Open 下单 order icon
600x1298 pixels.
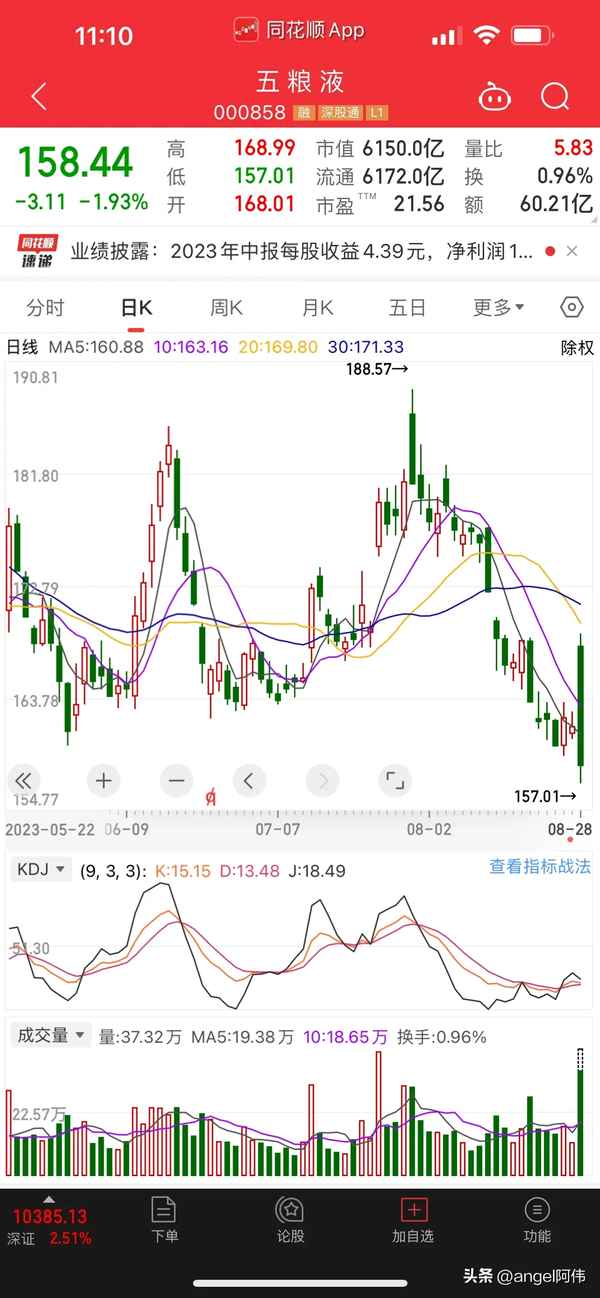[164, 1211]
